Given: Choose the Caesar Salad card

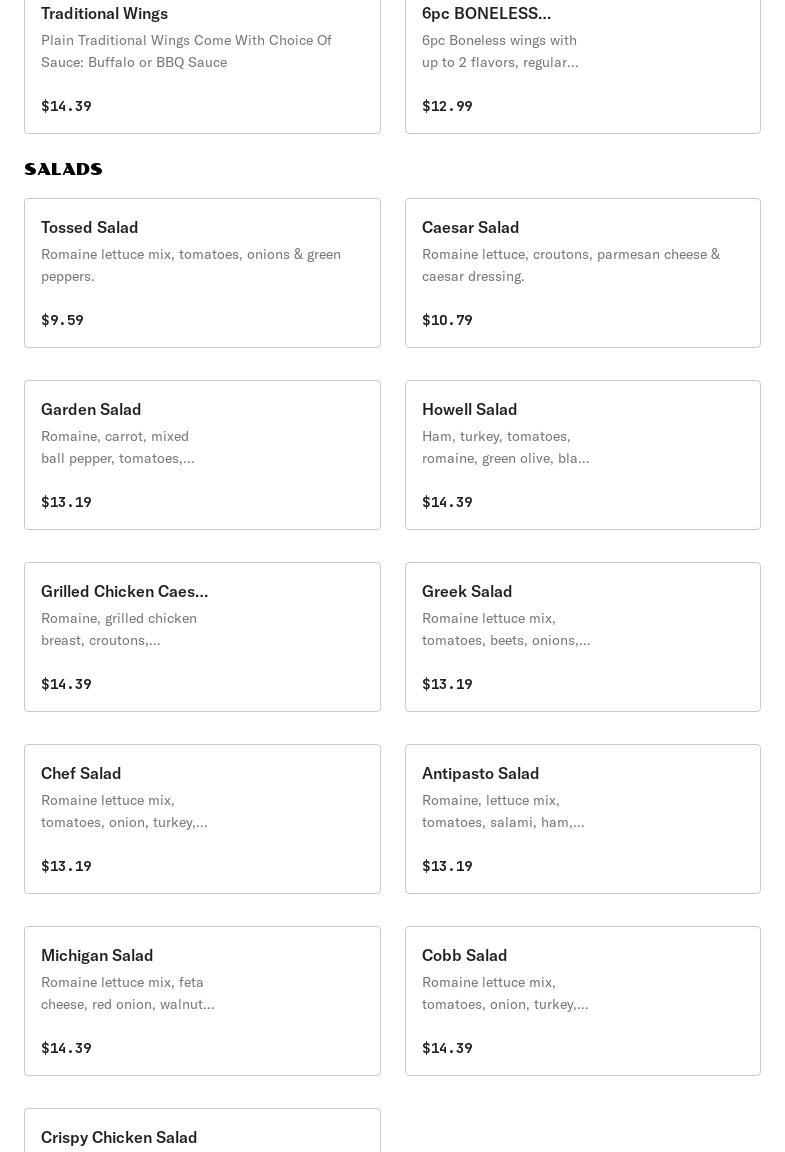Looking at the screenshot, I should point(583,273).
